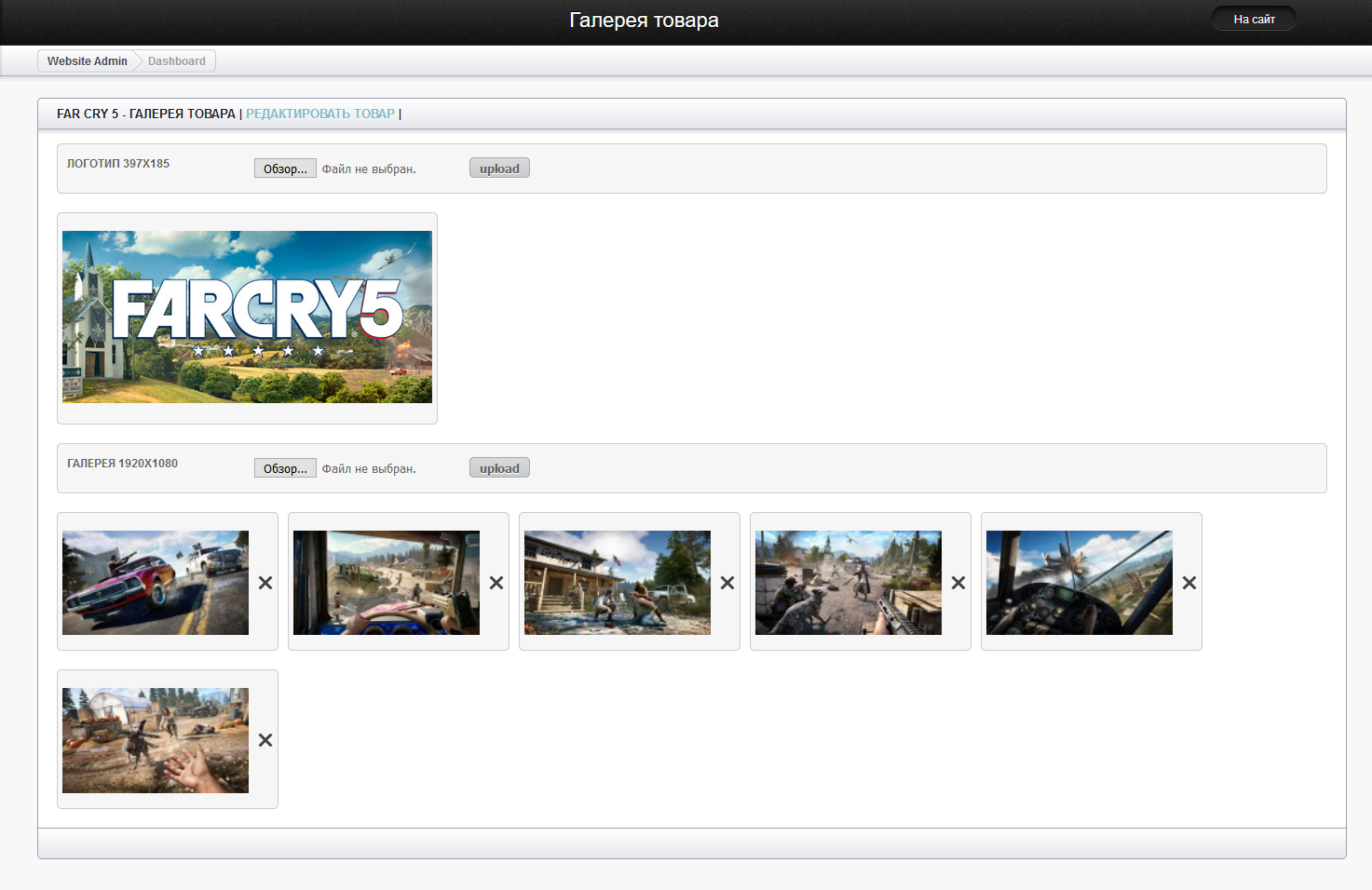Go to Website Admin breadcrumb
The width and height of the screenshot is (1372, 890).
tap(87, 61)
